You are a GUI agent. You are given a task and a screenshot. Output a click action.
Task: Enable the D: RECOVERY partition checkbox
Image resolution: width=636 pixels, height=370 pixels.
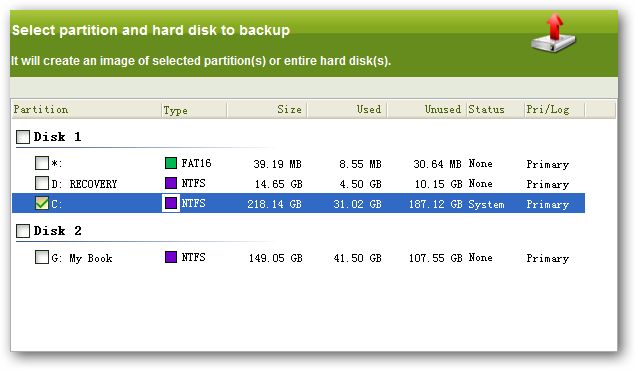[x=42, y=183]
